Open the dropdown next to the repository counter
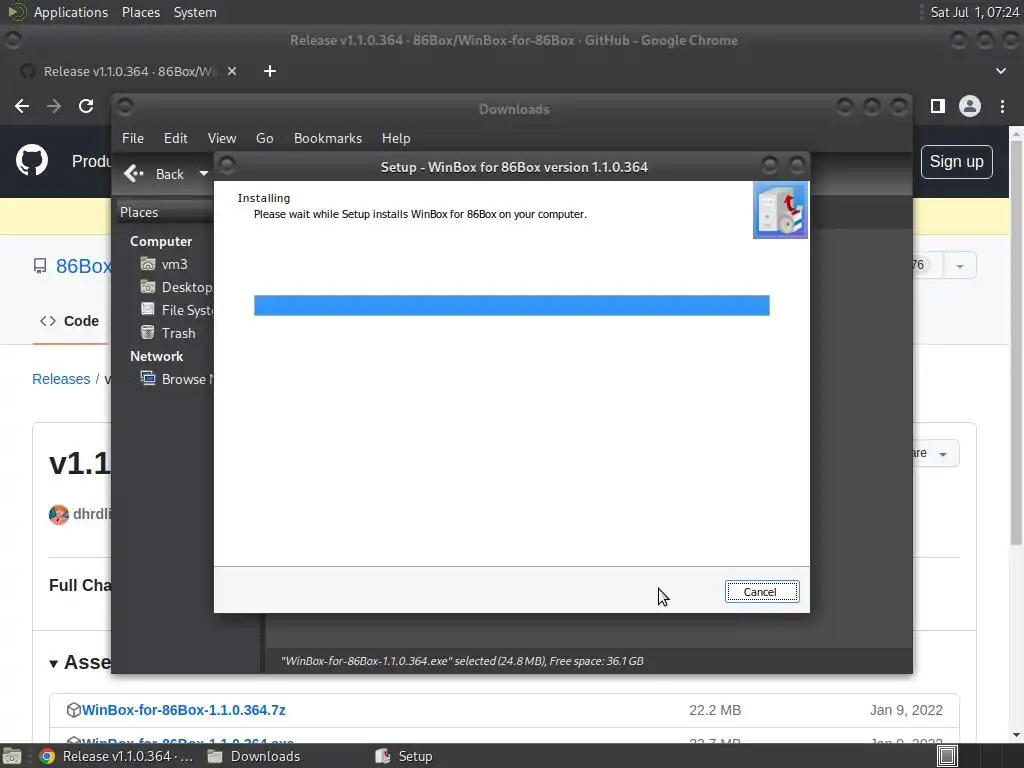This screenshot has height=768, width=1024. tap(959, 266)
